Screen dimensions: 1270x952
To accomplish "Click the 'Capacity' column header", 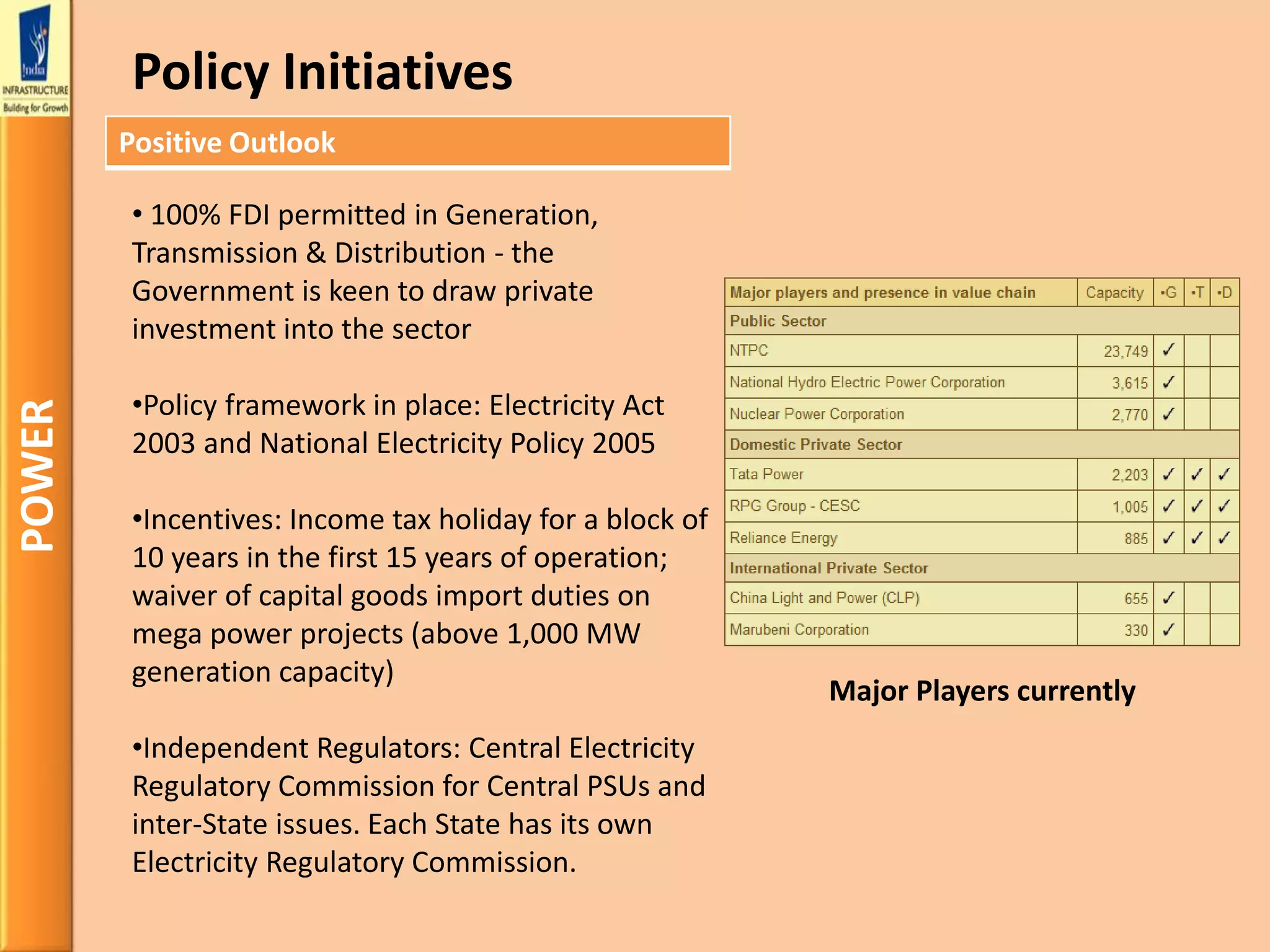I will [1115, 293].
